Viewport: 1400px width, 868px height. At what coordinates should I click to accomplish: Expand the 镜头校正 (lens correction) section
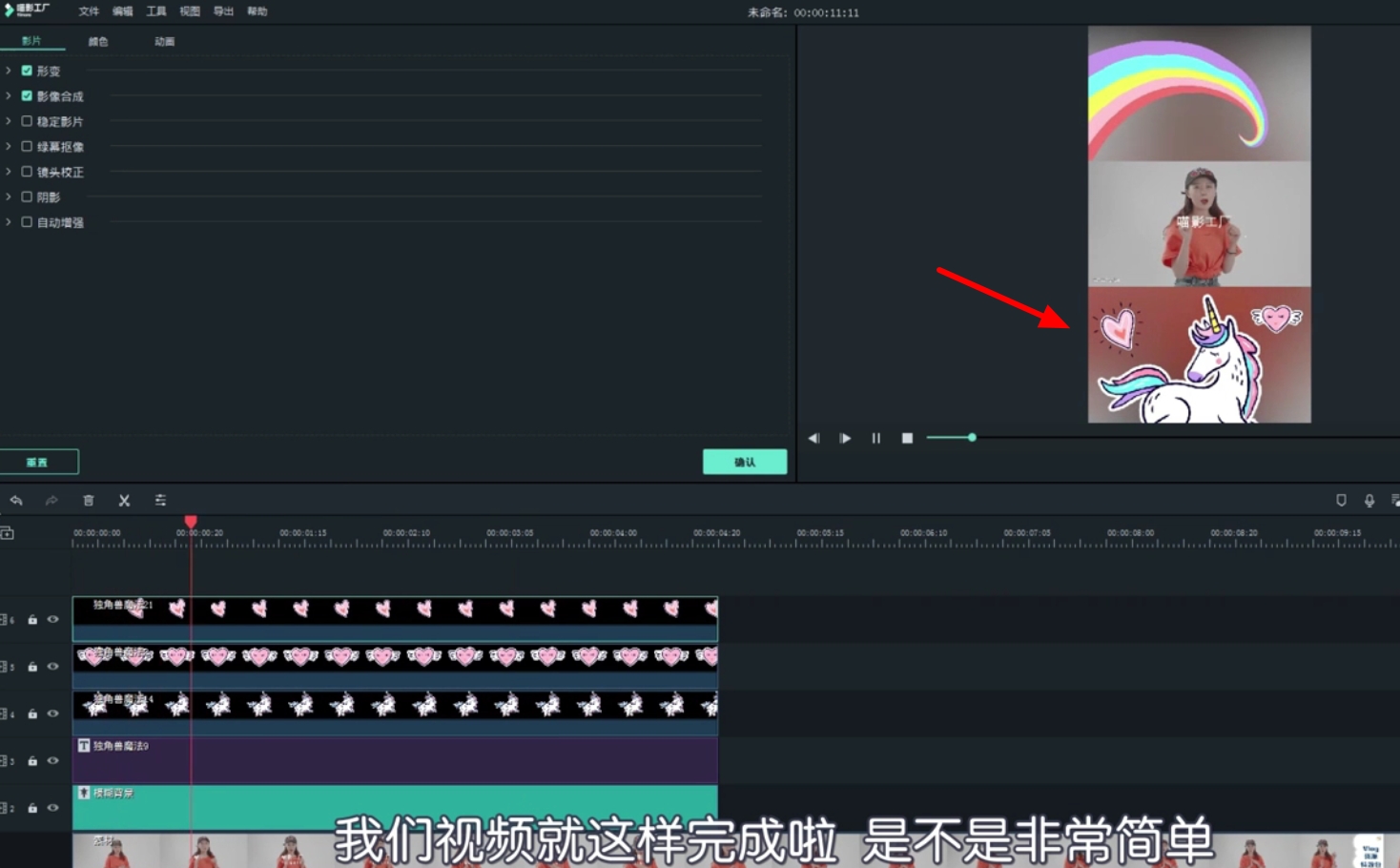click(8, 172)
